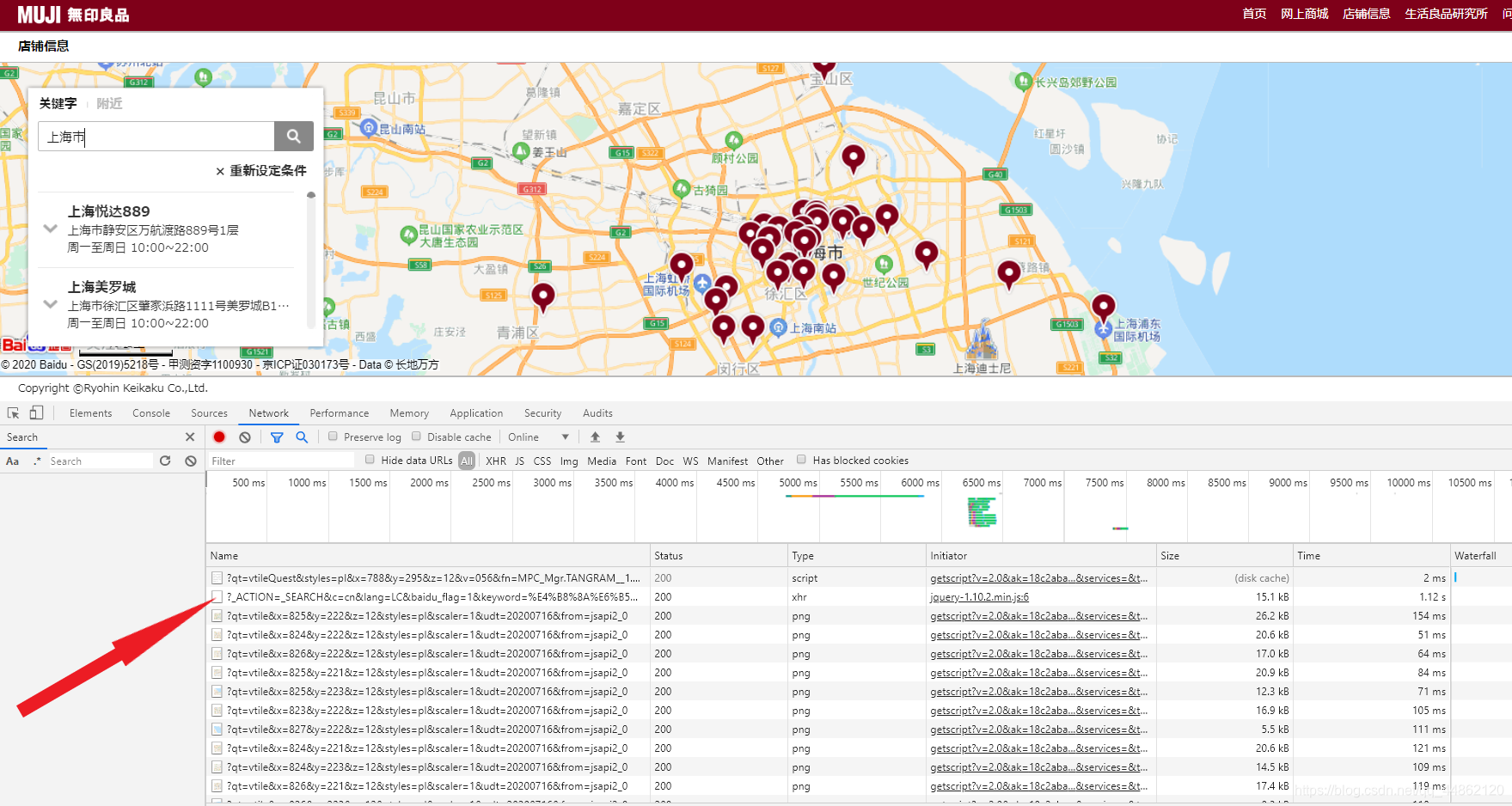The width and height of the screenshot is (1512, 806).
Task: Click the Search panel text input
Action: (x=100, y=461)
